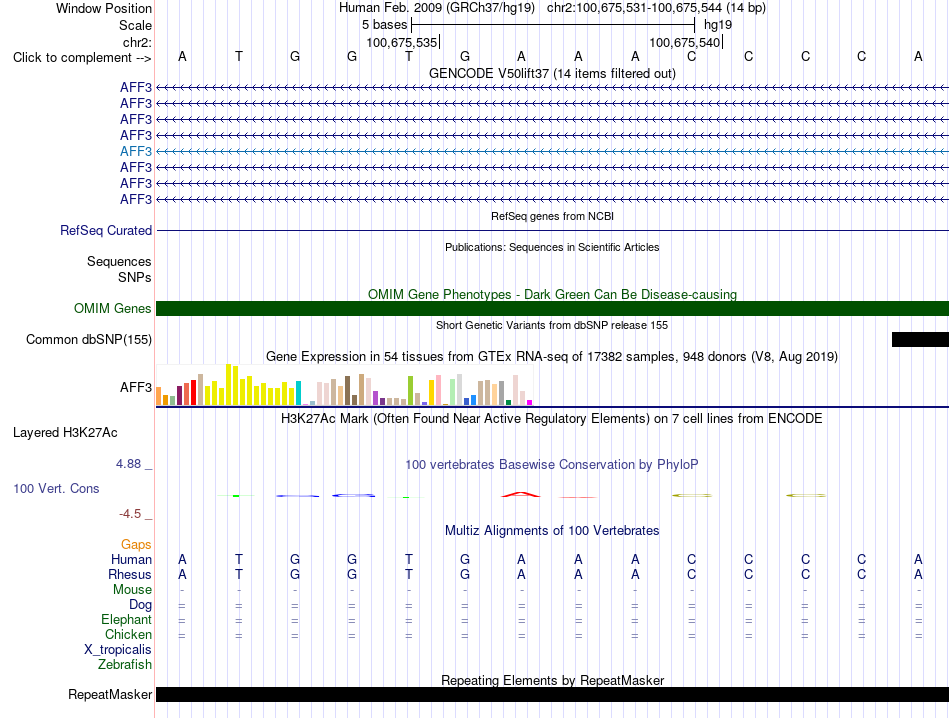
Task: Select the Mouse species row label
Action: 132,590
